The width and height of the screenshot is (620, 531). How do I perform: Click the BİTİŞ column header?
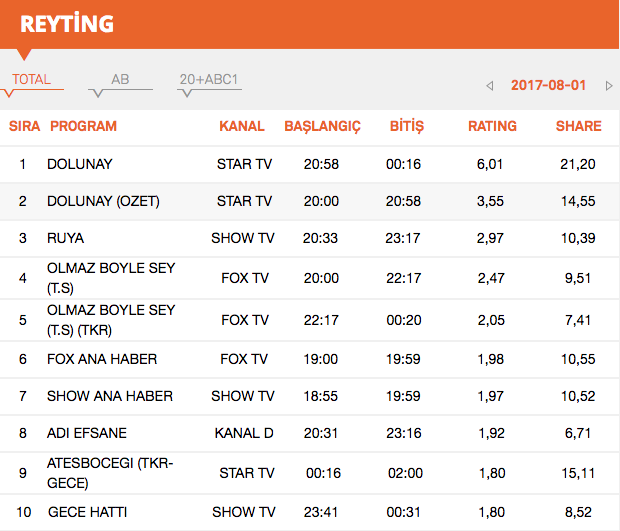(407, 126)
